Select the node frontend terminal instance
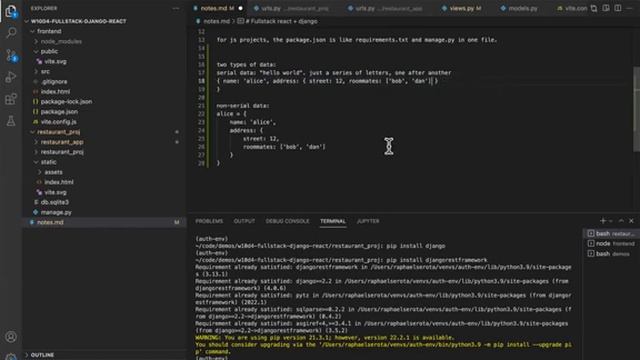This screenshot has width=640, height=360. [611, 244]
